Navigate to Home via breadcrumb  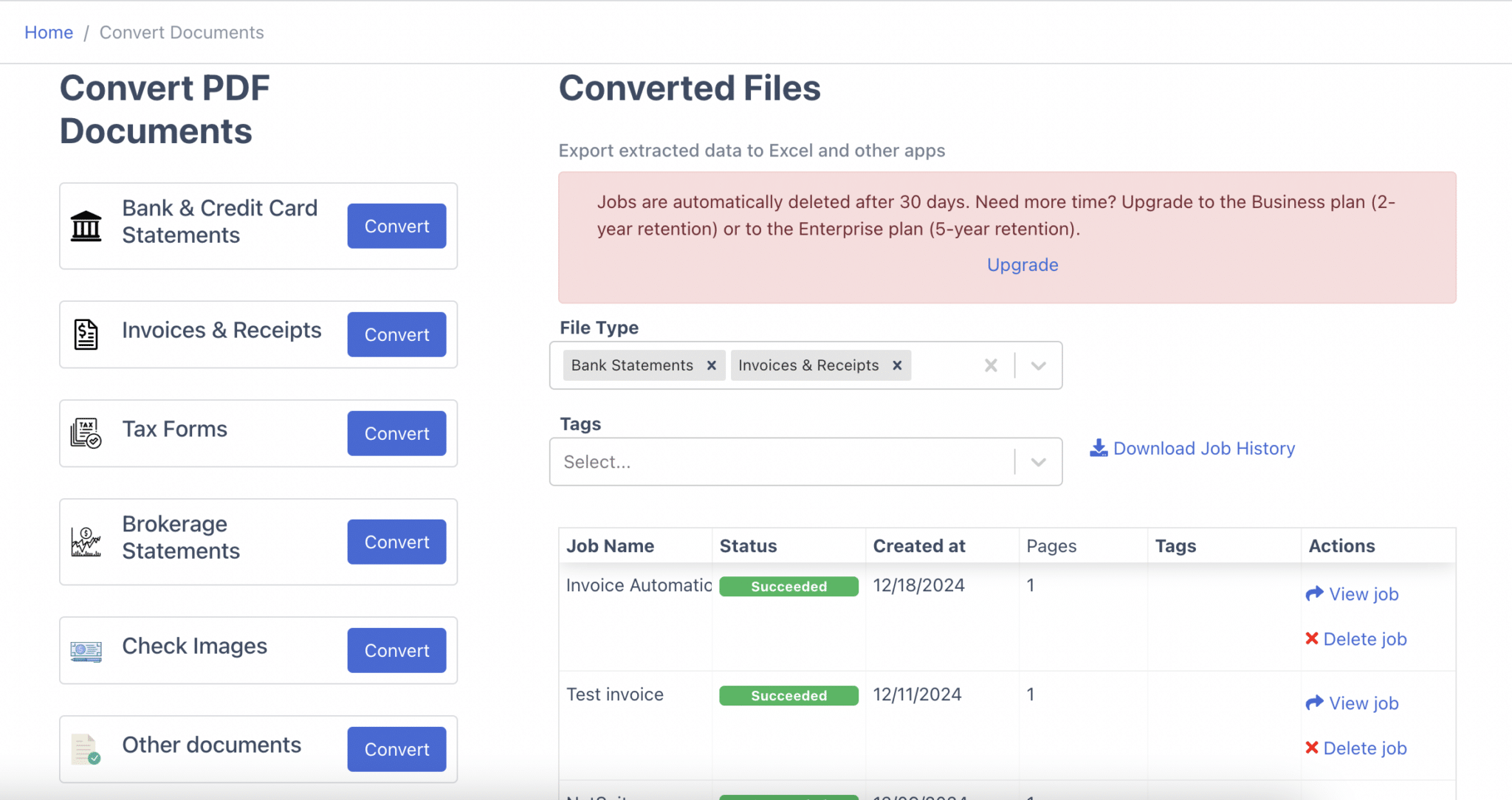click(49, 32)
